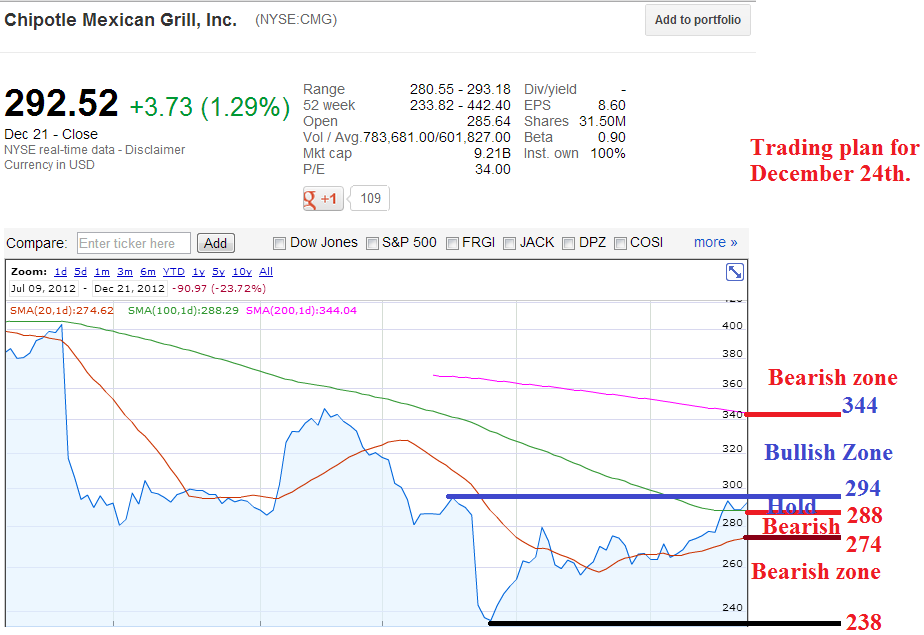Click the -90.97 (-23.72%) period change
This screenshot has width=924, height=635.
coord(219,289)
